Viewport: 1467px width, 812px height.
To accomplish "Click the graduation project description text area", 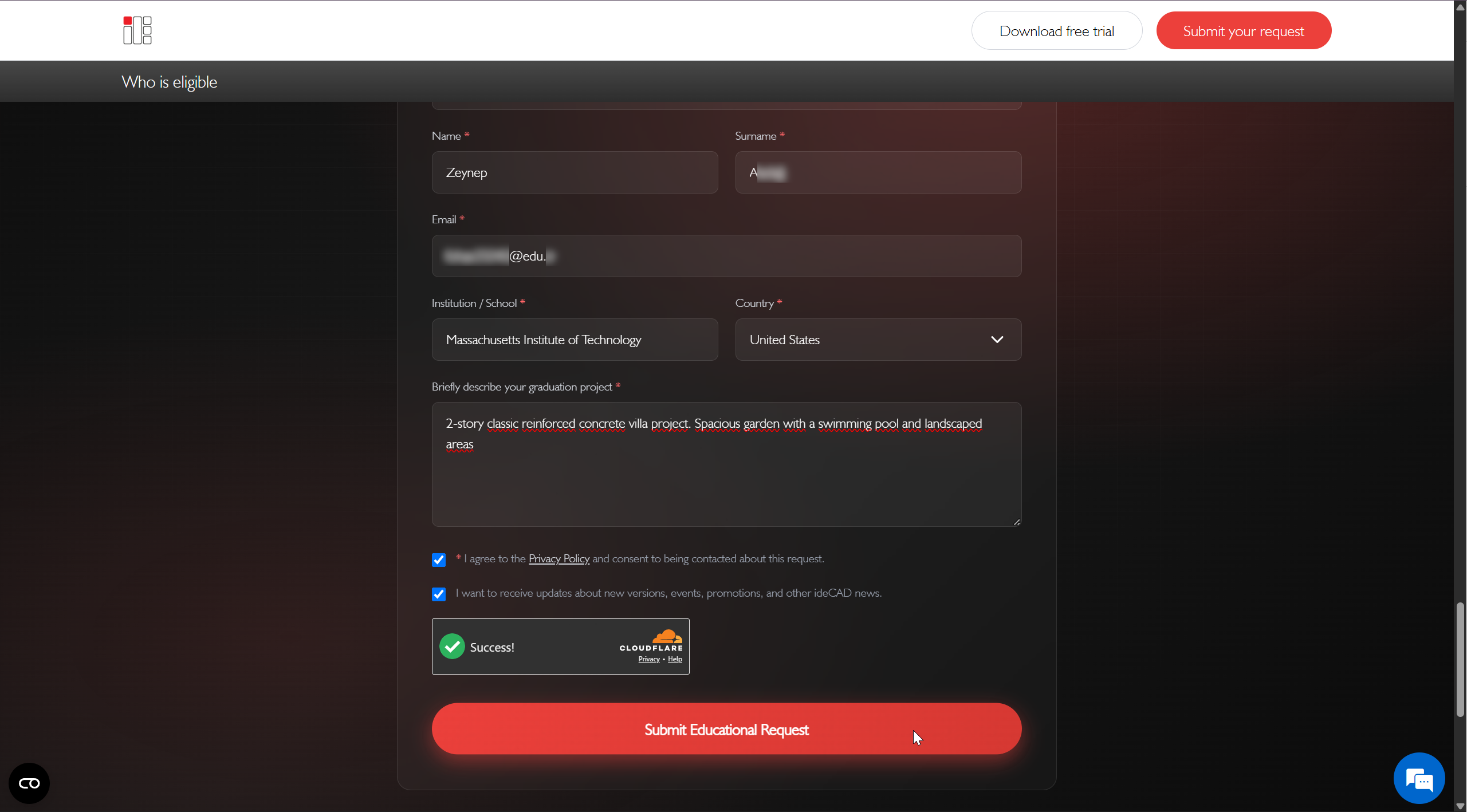I will point(726,464).
